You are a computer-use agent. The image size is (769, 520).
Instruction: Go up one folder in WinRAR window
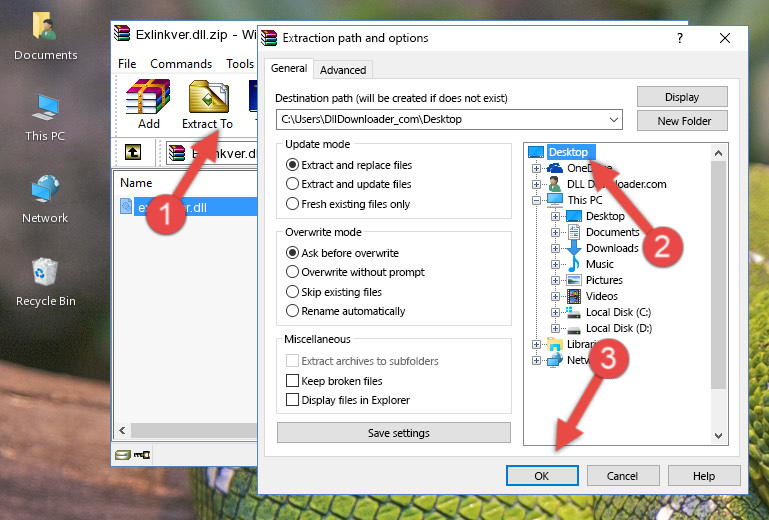133,153
